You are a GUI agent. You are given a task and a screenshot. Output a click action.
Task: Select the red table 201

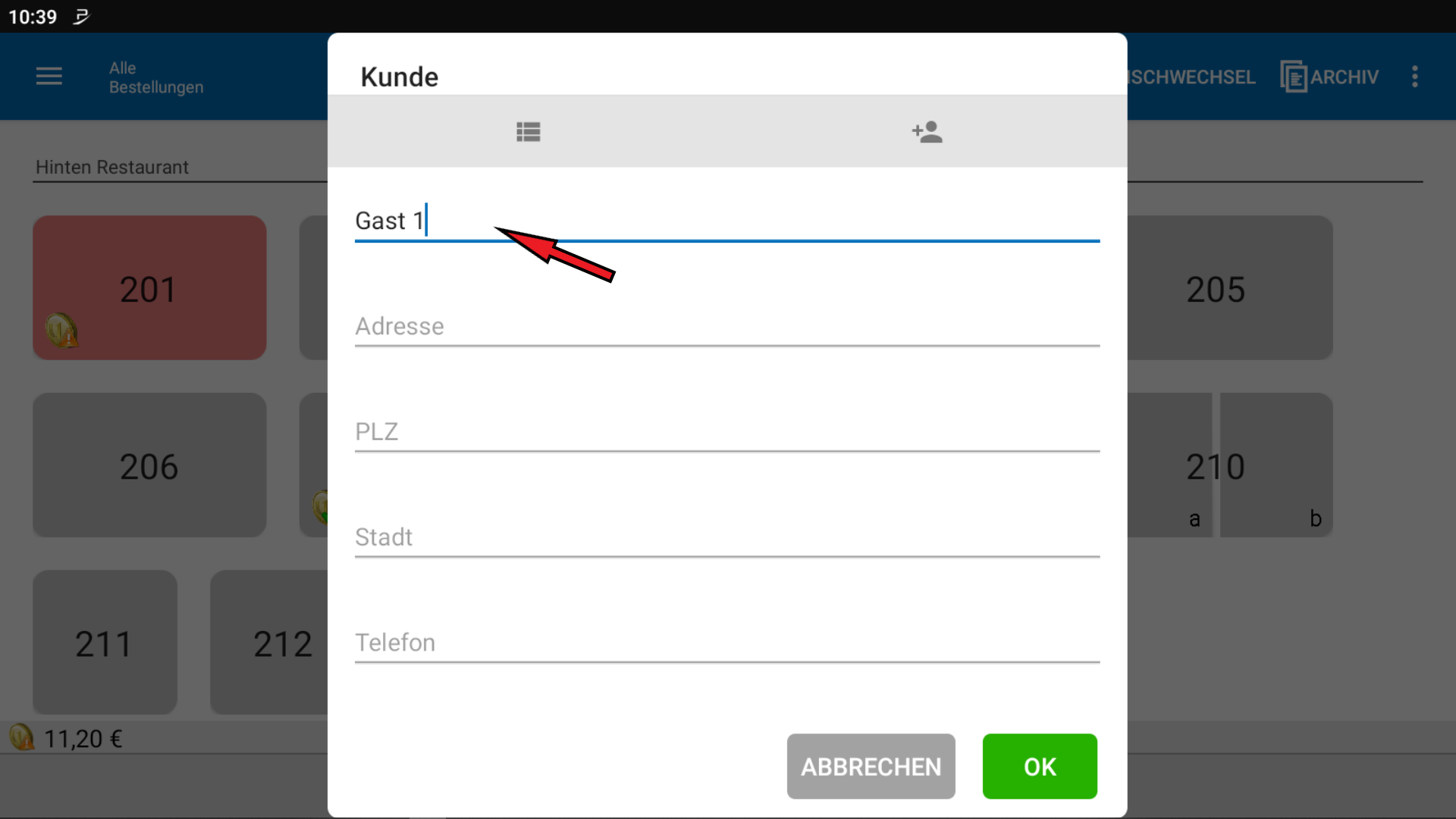point(149,287)
